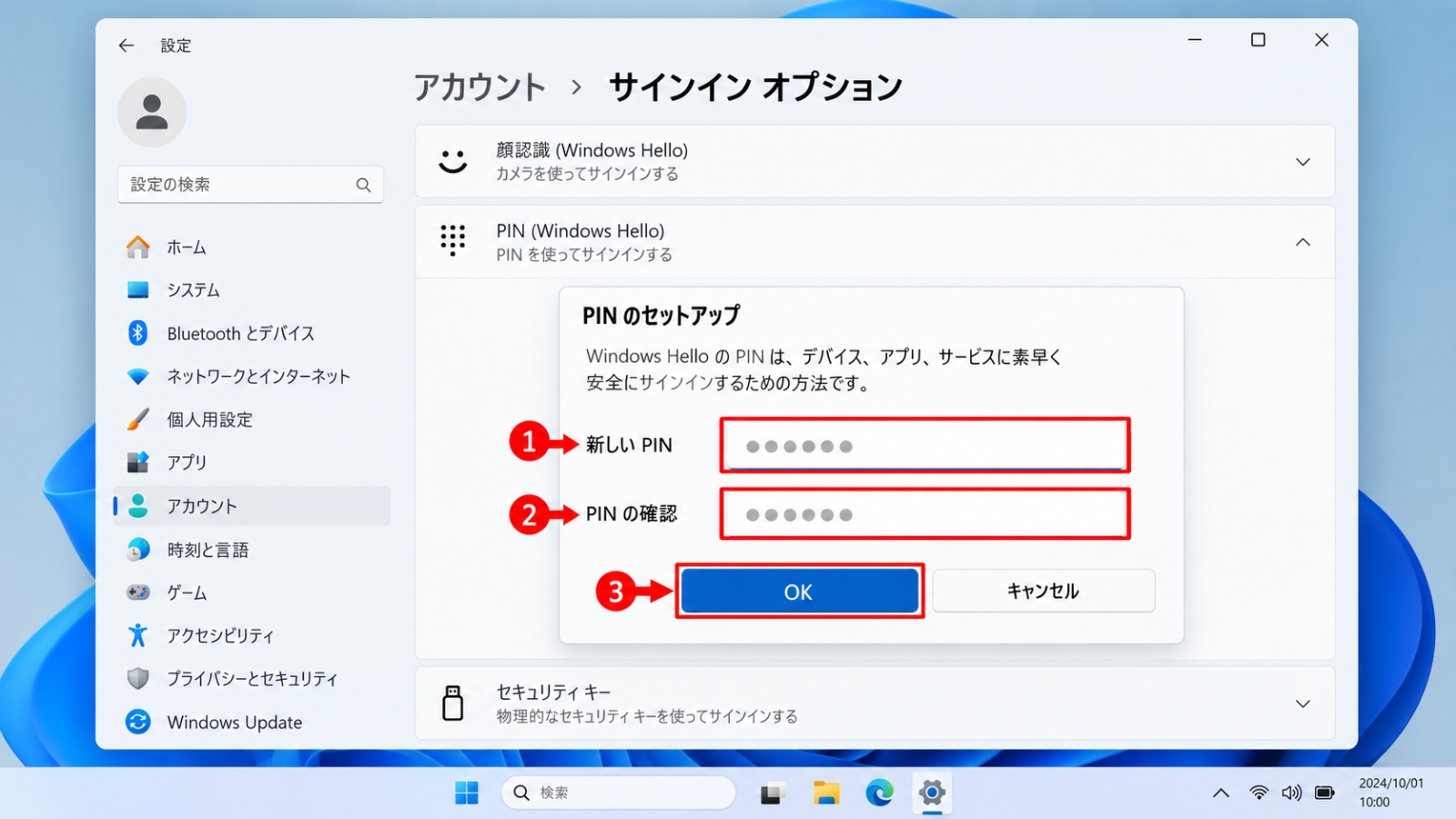Click the Privacy shield icon
The width and height of the screenshot is (1456, 819).
[x=138, y=679]
